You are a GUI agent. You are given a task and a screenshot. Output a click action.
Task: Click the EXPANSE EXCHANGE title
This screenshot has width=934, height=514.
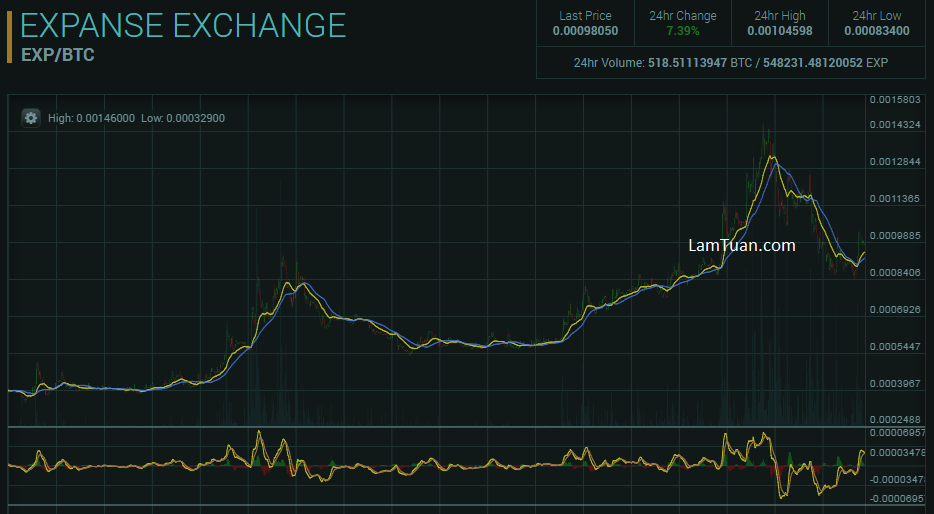[183, 26]
